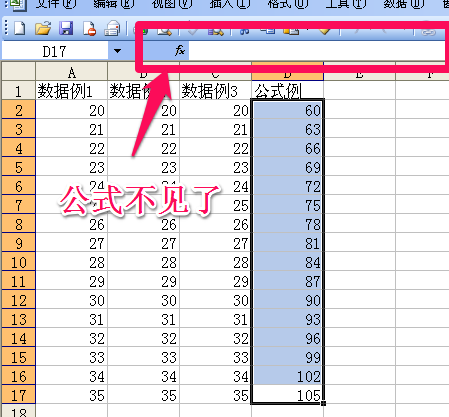Open the 插入(I) menu

pos(229,3)
